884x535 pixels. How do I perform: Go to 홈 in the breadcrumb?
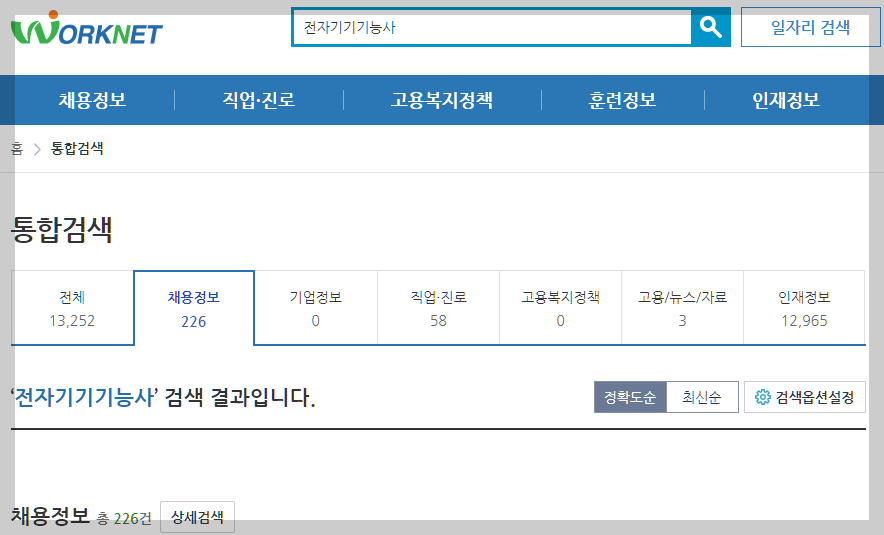coord(17,149)
